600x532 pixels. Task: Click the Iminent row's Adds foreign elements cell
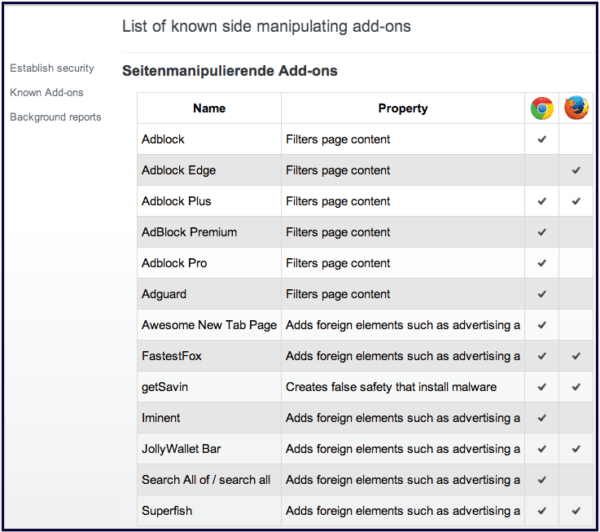(x=403, y=418)
